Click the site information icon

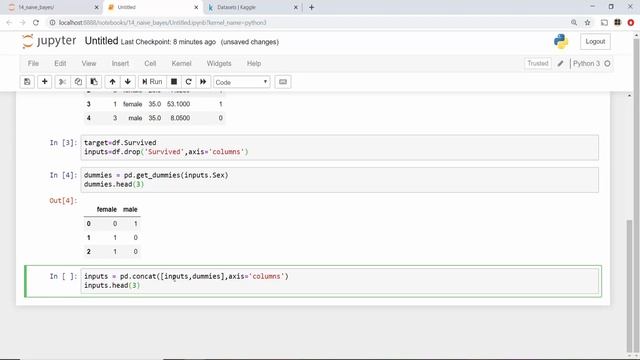52,23
